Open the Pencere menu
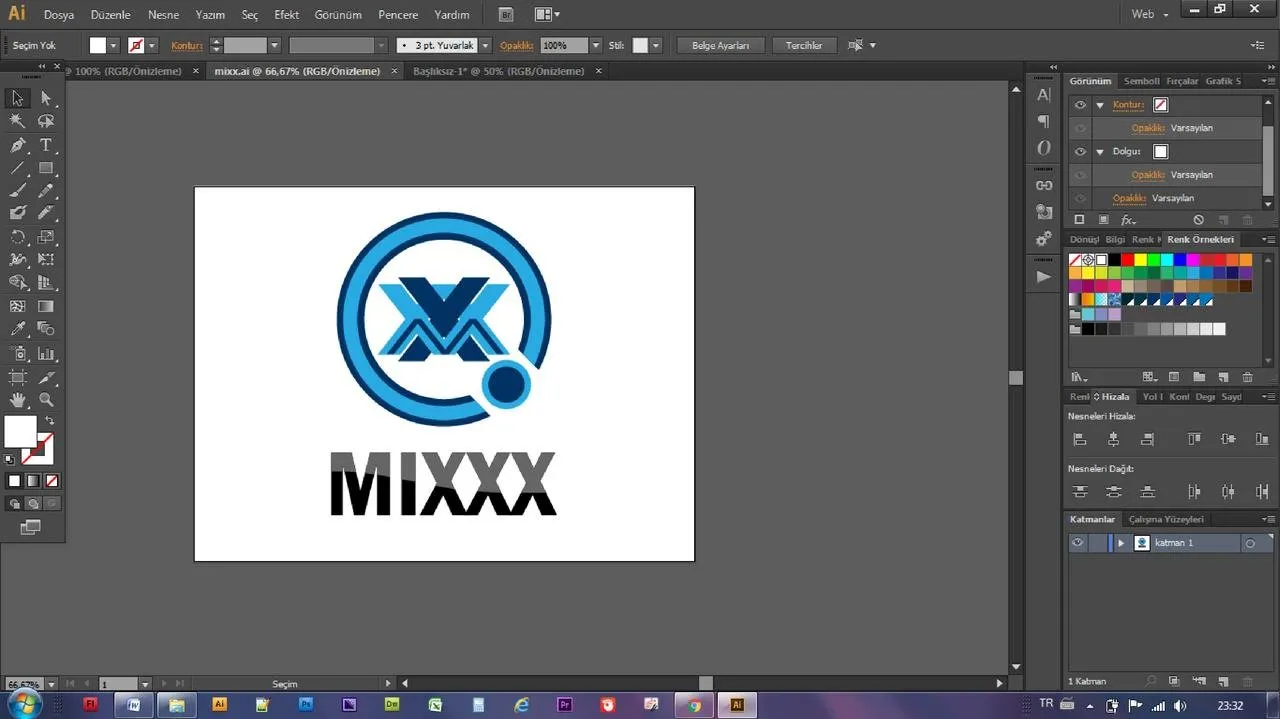Screen dimensions: 1280x719 click(x=398, y=15)
